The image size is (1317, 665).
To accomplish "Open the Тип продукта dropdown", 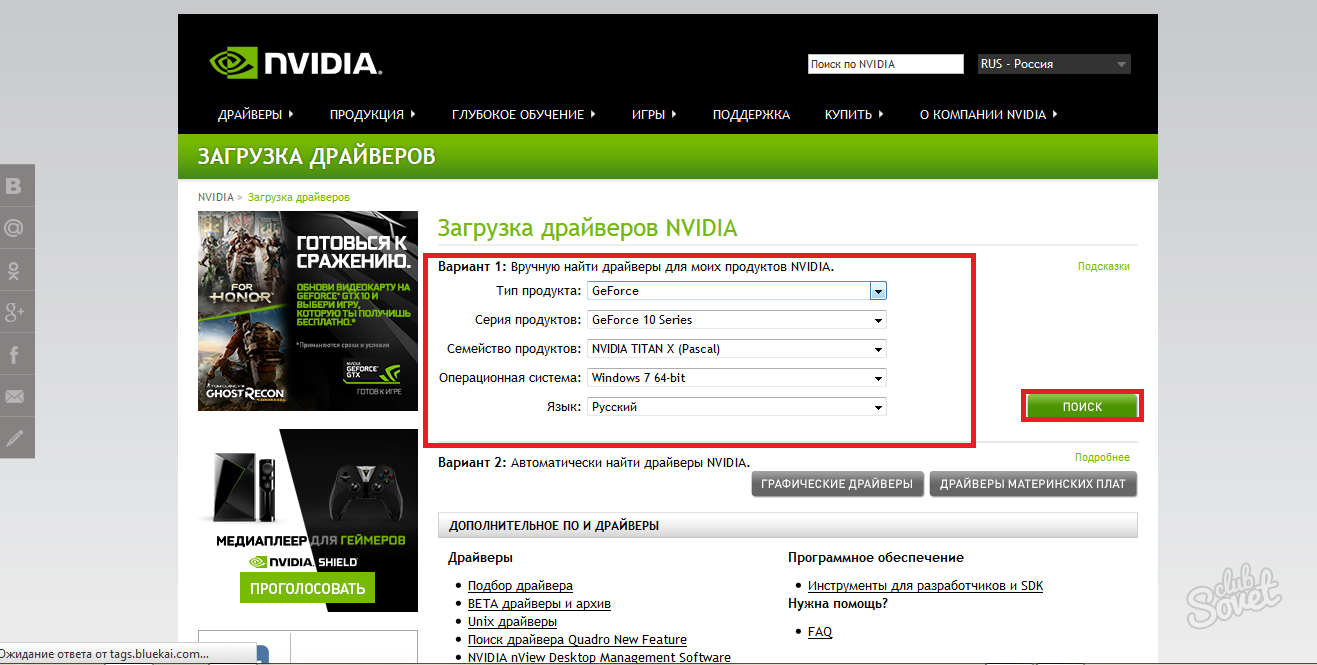I will [x=737, y=291].
